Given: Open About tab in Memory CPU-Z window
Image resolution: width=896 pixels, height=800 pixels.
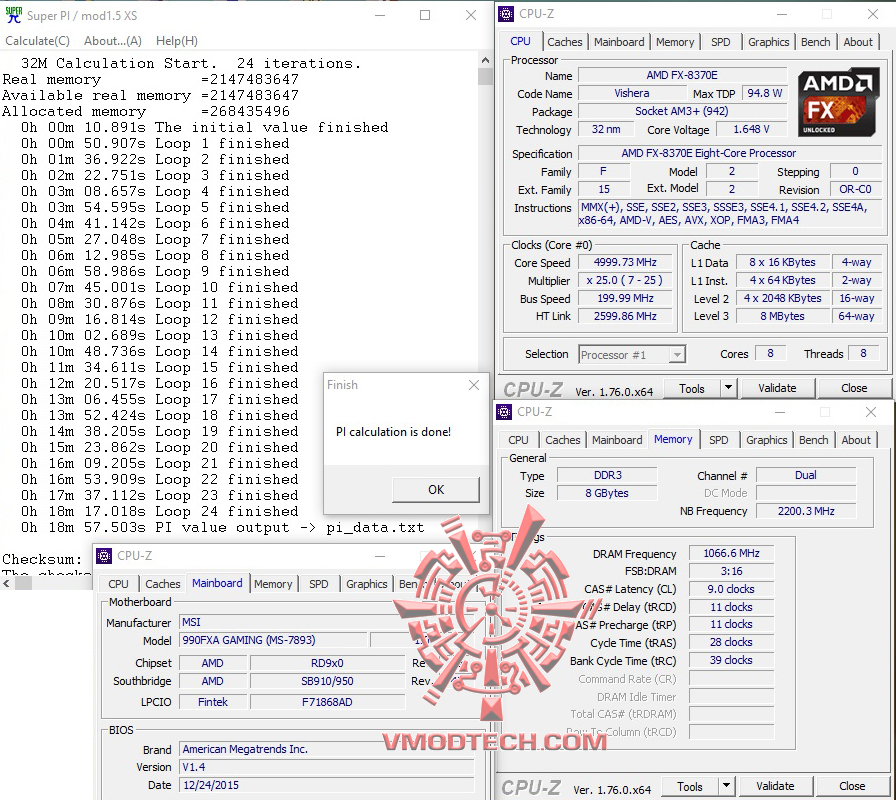Looking at the screenshot, I should 856,440.
